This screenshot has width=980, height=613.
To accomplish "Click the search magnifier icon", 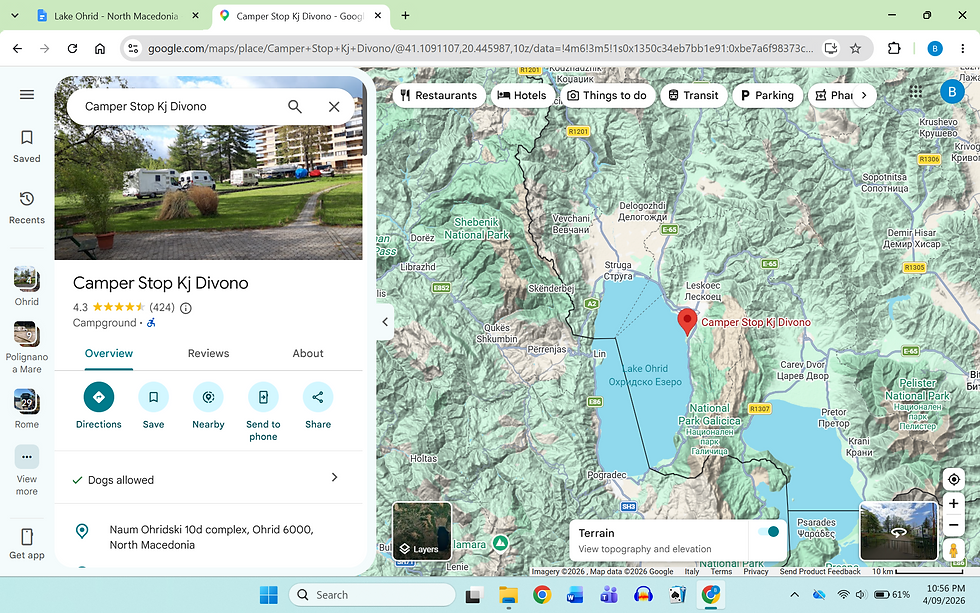I will point(295,107).
